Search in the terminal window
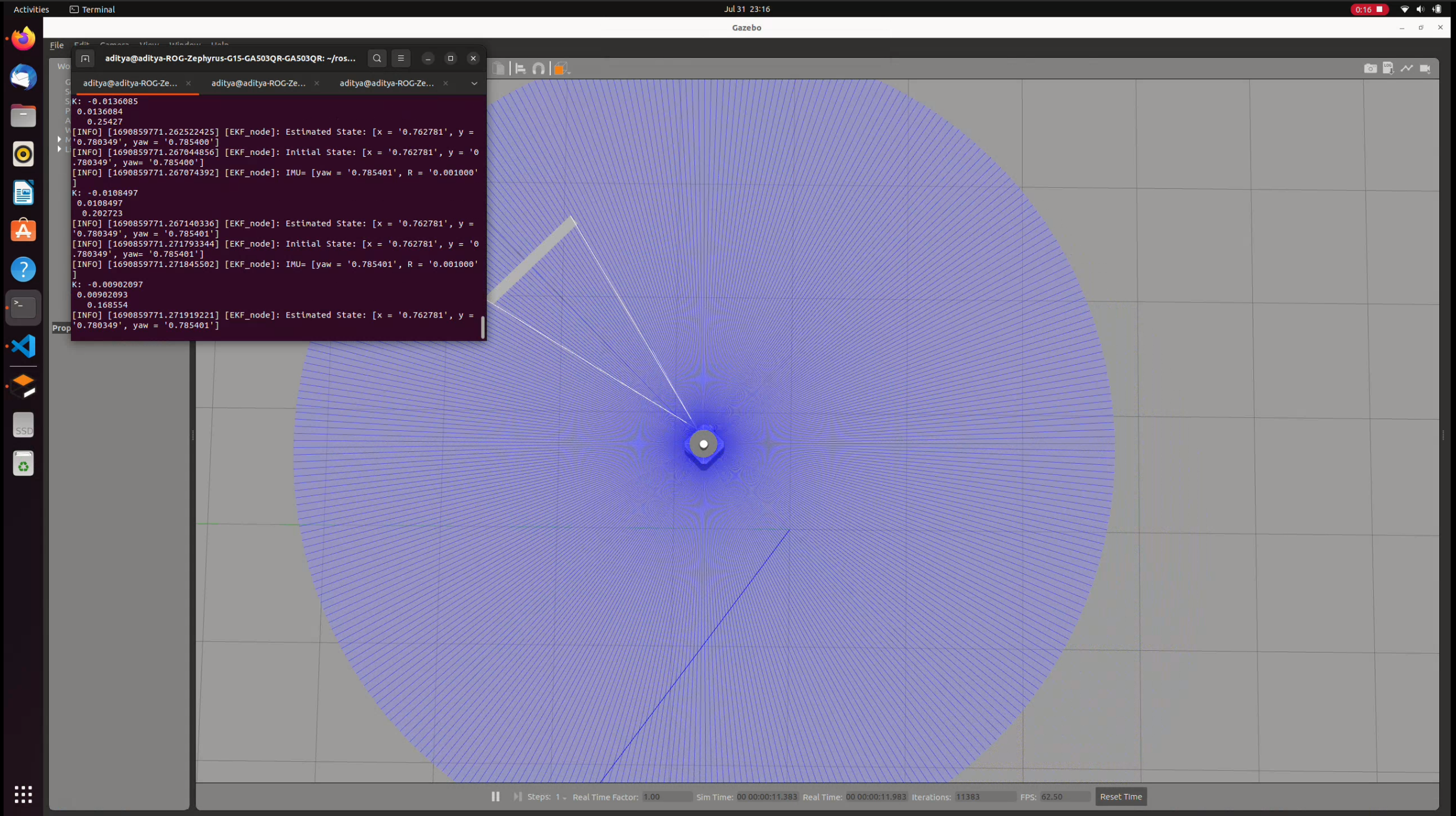Image resolution: width=1456 pixels, height=816 pixels. tap(377, 58)
